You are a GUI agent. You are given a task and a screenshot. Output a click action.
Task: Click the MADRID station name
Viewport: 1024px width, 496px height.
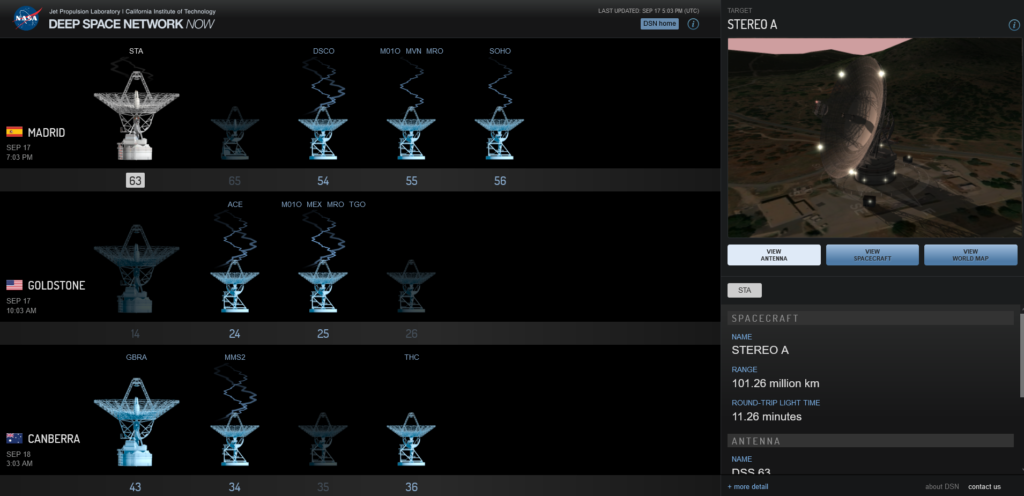coord(46,132)
